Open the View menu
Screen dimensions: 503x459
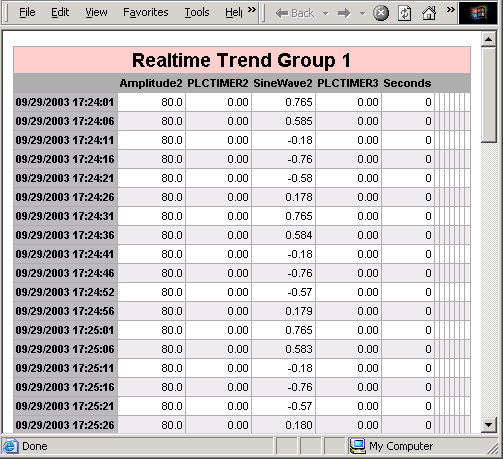point(96,13)
